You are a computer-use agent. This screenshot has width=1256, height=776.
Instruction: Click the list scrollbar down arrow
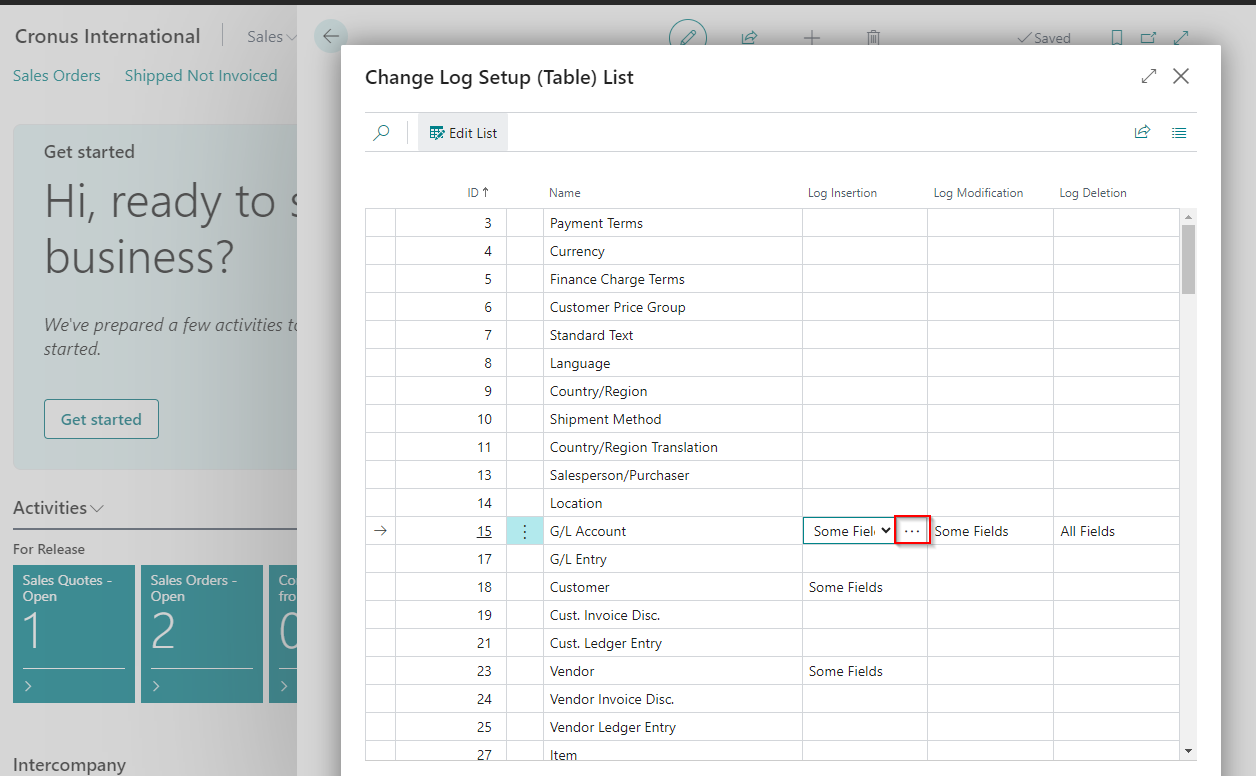click(1188, 750)
